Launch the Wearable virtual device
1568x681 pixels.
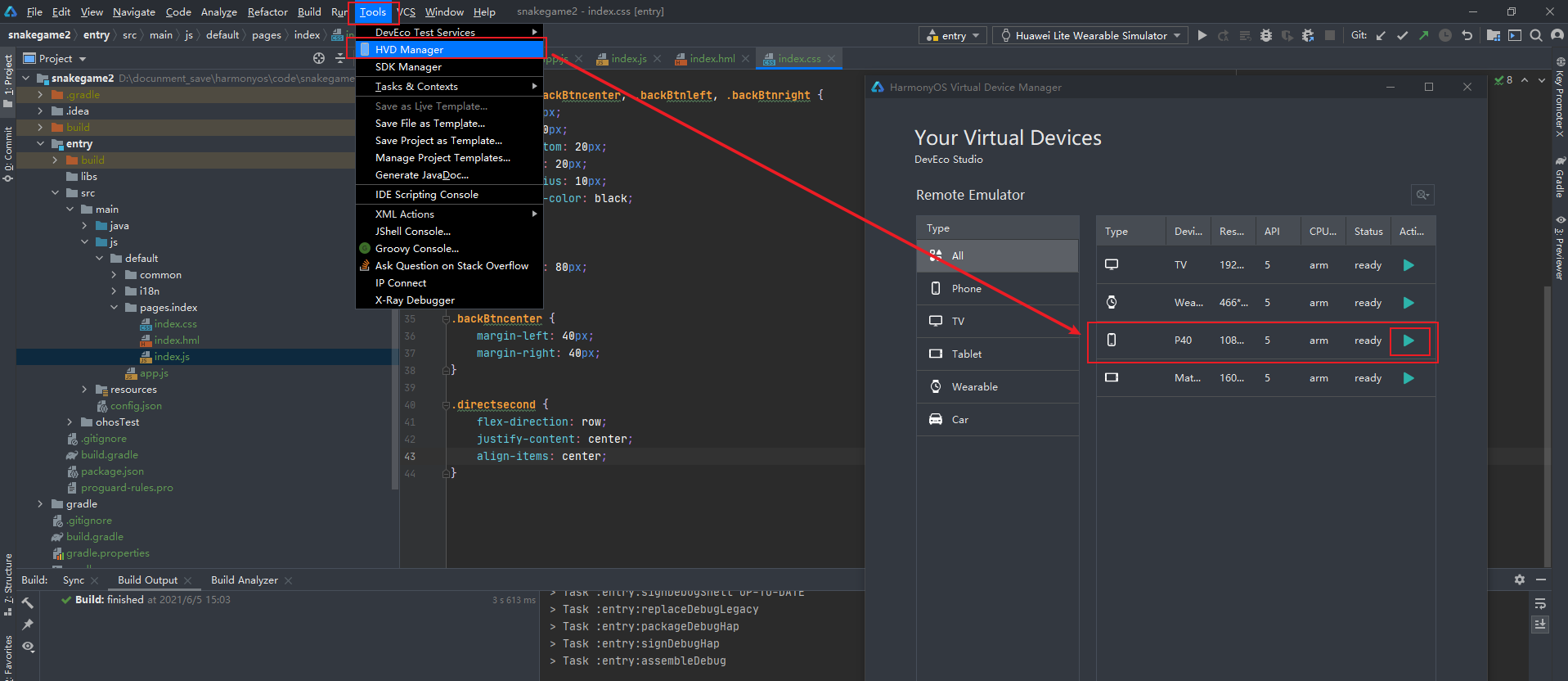1409,303
